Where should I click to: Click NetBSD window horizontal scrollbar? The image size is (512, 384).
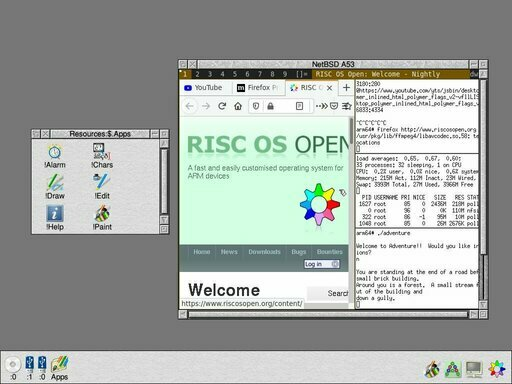coord(328,314)
